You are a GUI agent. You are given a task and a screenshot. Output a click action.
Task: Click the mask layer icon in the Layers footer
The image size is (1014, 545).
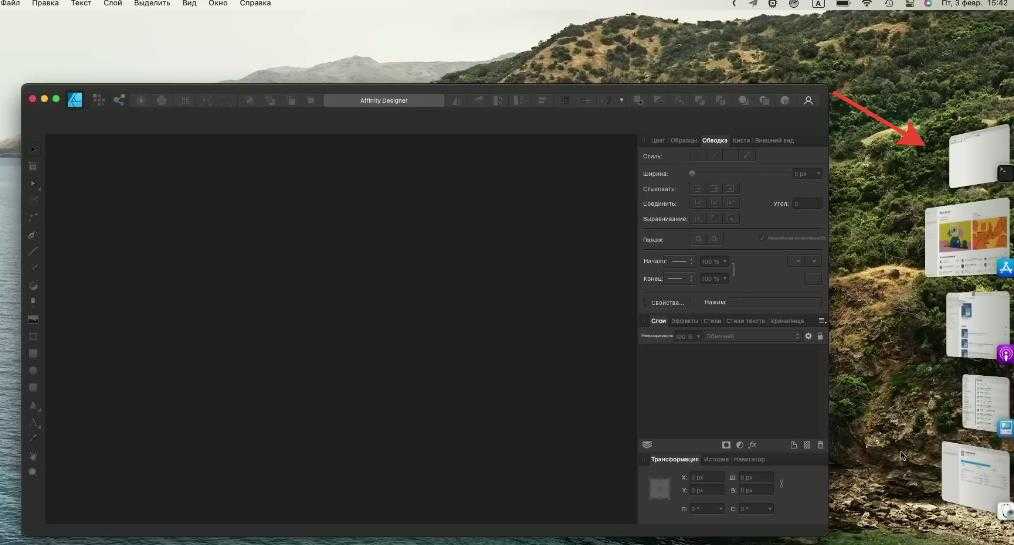[726, 444]
